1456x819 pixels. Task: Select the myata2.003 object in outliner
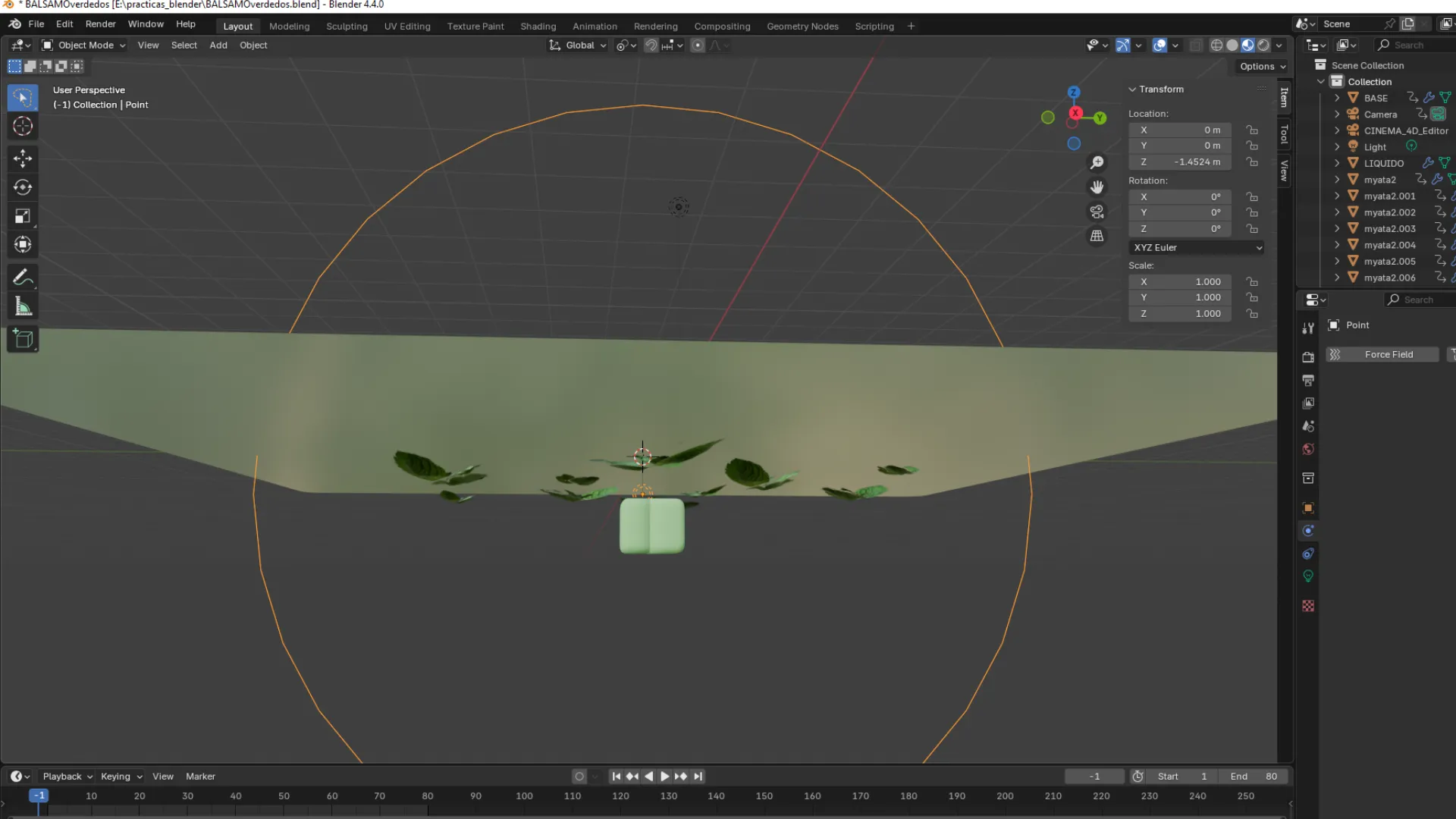1389,229
